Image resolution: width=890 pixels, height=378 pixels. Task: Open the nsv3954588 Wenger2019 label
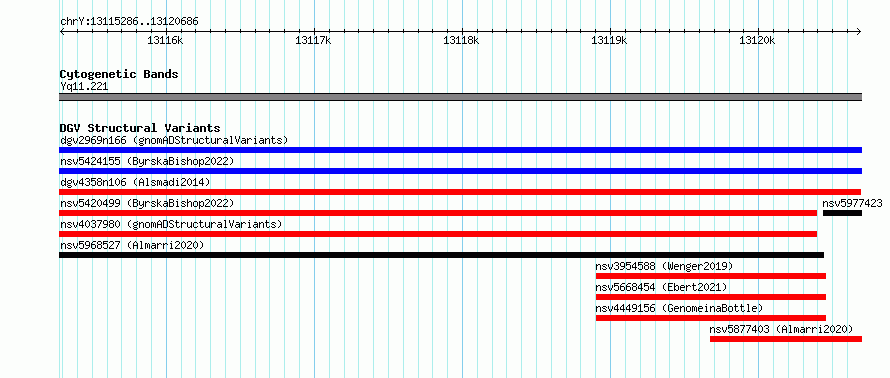664,266
